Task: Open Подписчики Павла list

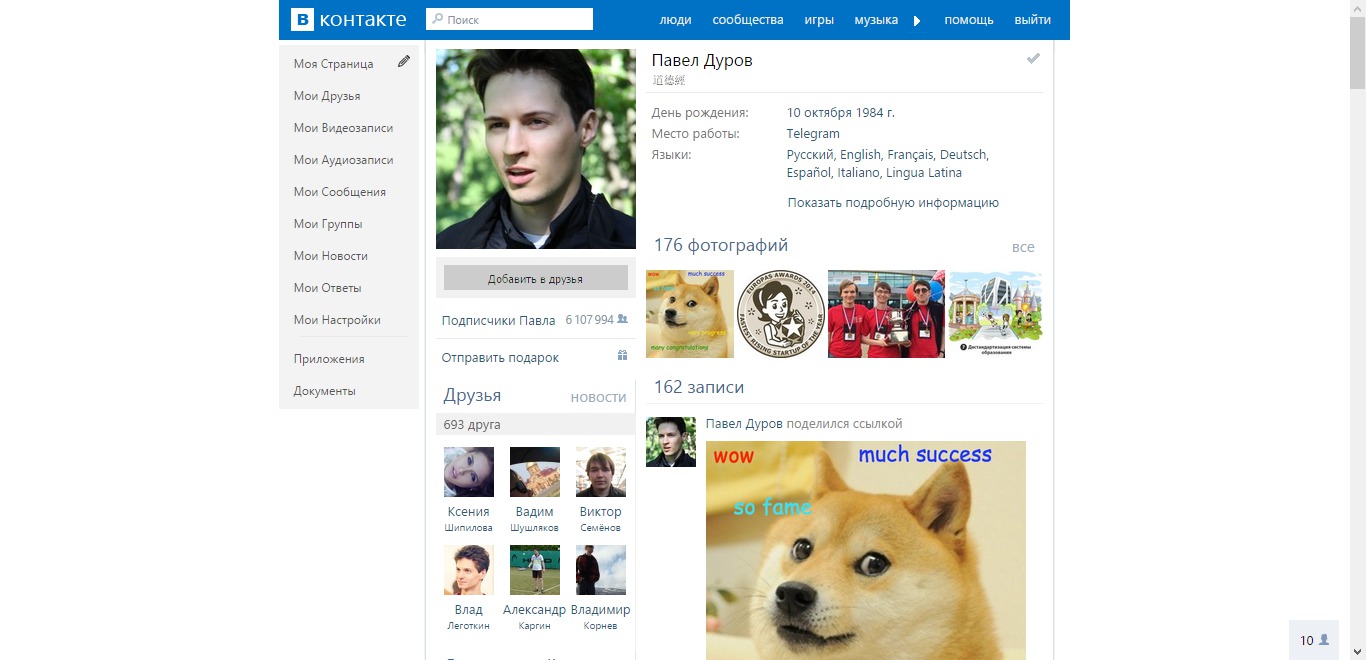Action: 498,320
